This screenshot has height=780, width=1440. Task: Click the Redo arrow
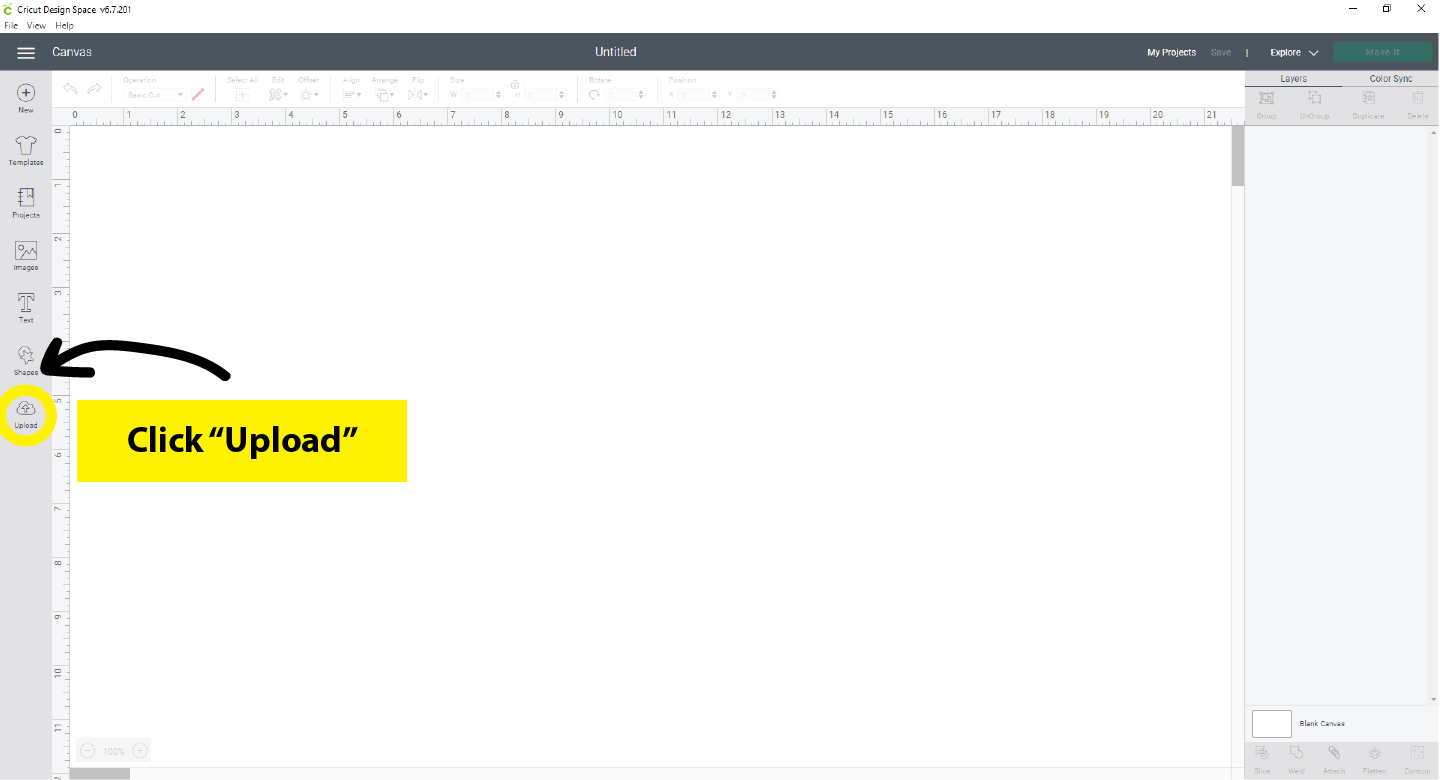click(94, 89)
